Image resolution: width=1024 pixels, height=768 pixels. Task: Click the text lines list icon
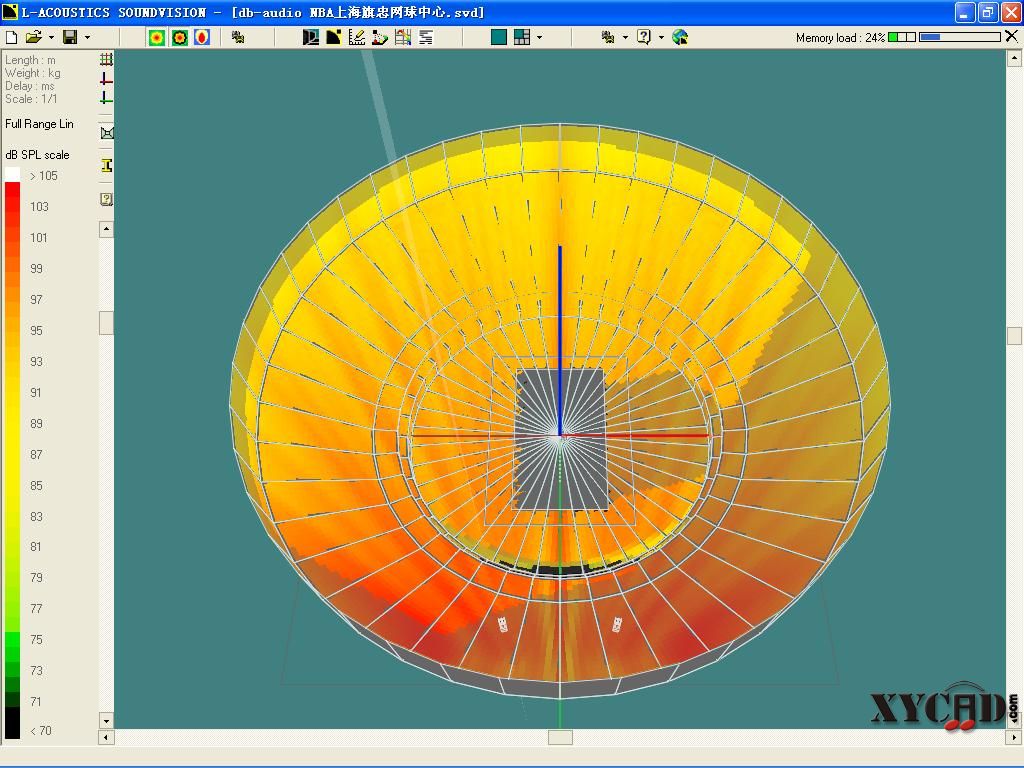(426, 37)
